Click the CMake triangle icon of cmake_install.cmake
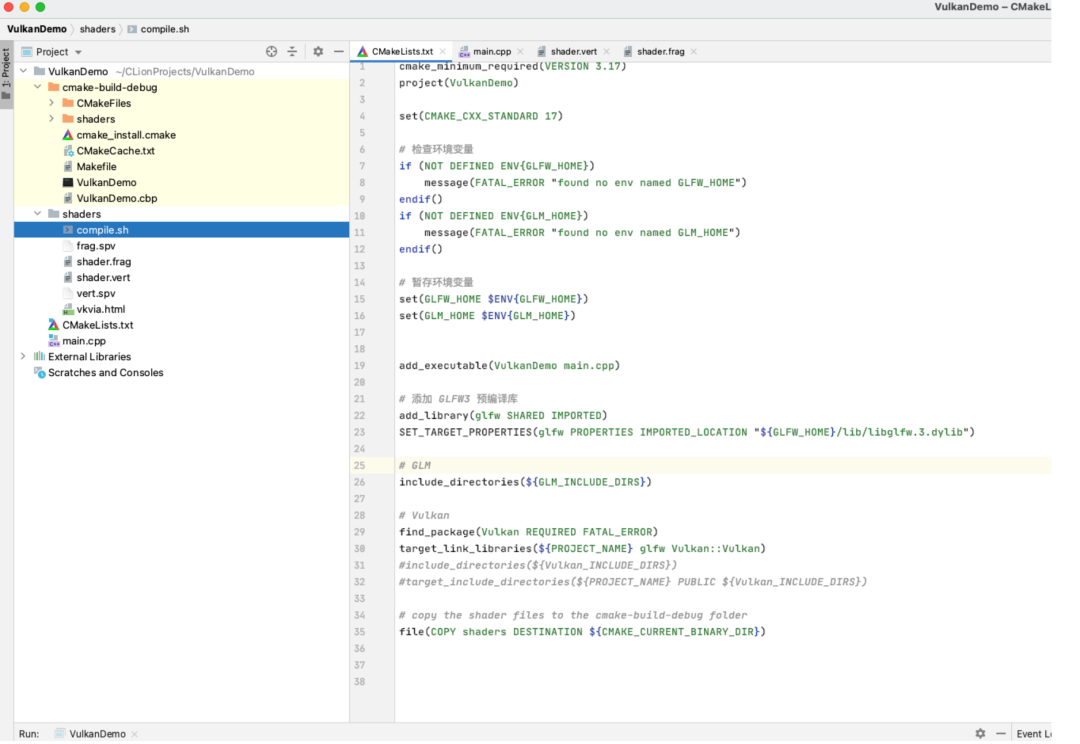The image size is (1080, 744). point(68,135)
